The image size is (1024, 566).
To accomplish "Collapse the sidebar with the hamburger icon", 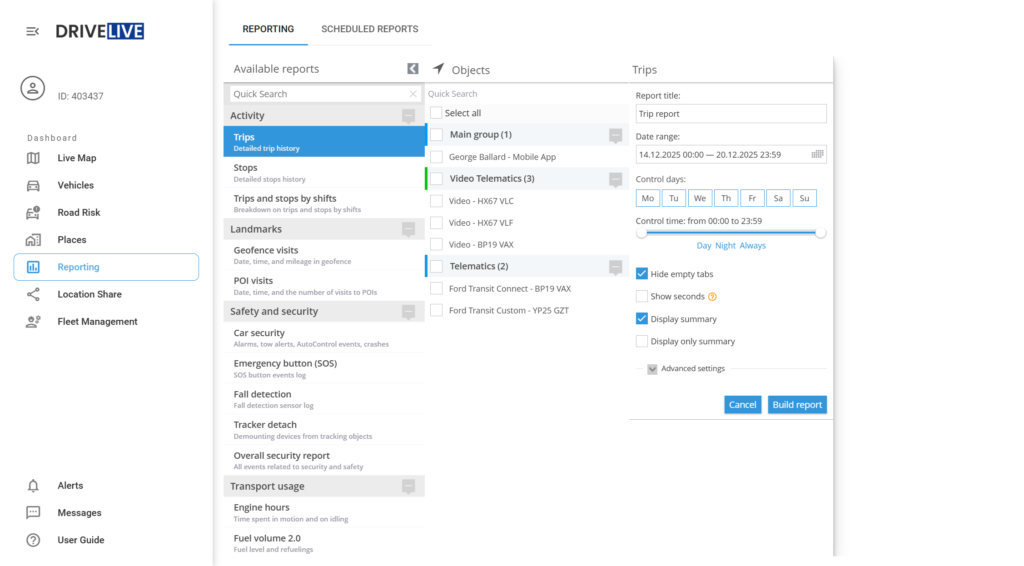I will pos(33,32).
